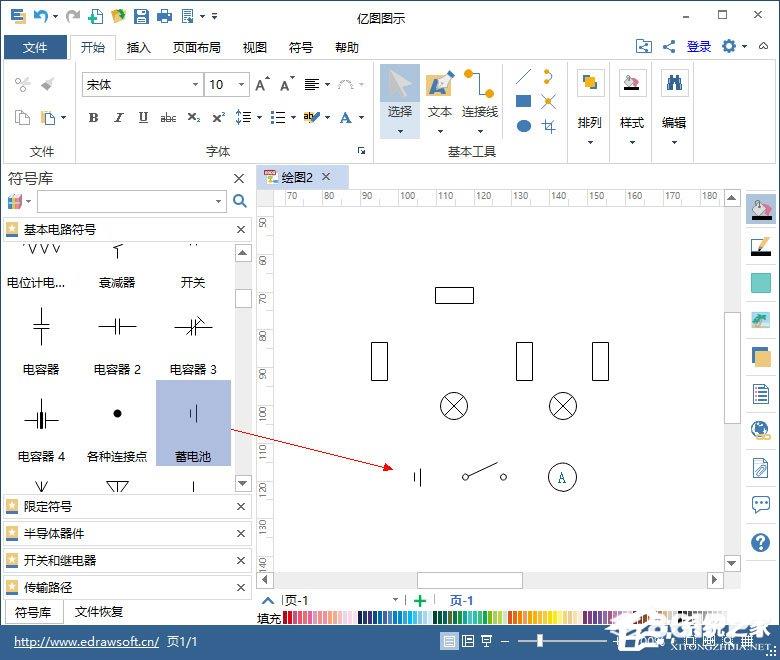
Task: Pick the Ellipse shape tool
Action: click(523, 126)
